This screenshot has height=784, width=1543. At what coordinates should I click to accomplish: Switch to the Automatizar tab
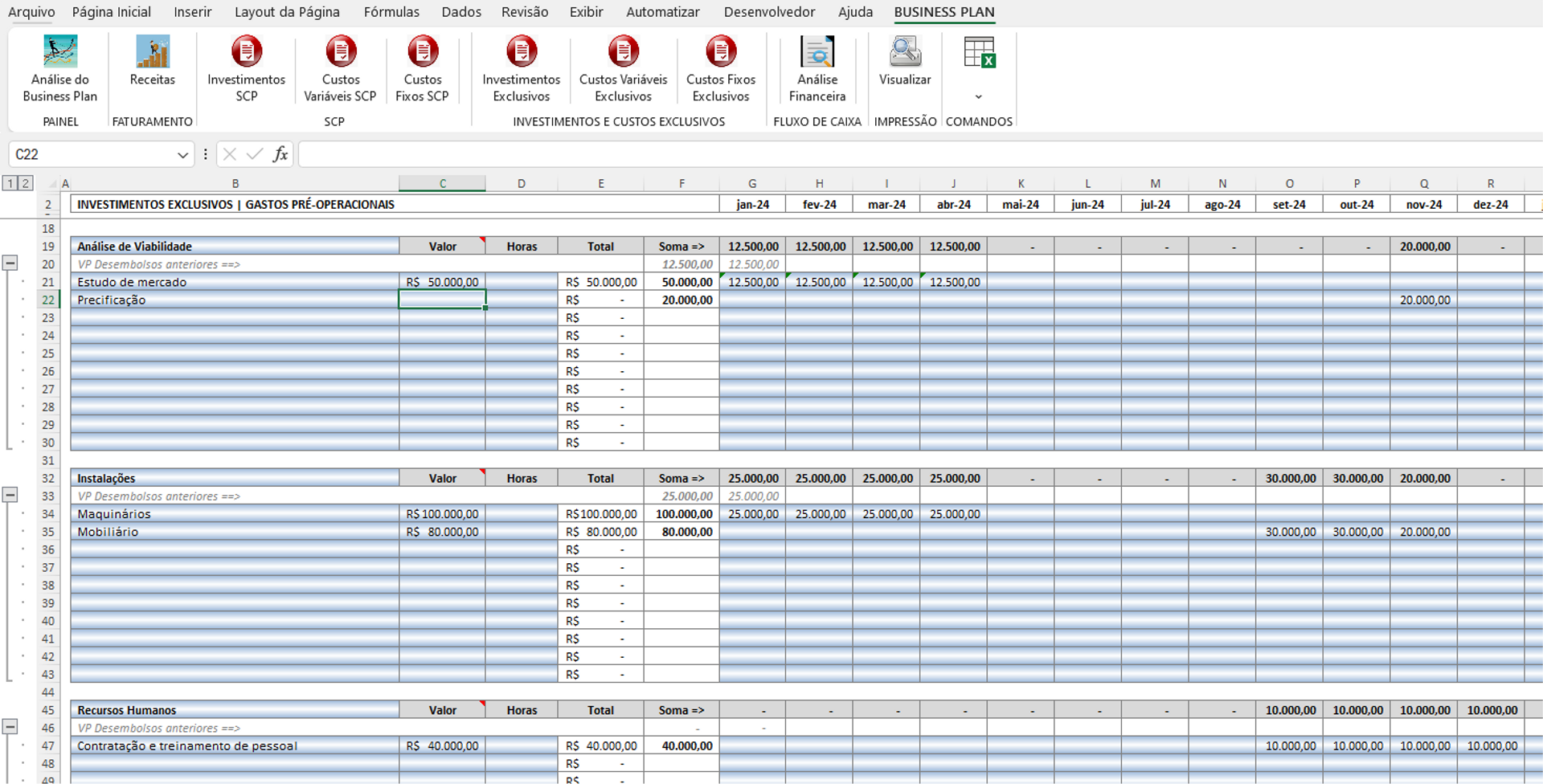tap(663, 12)
